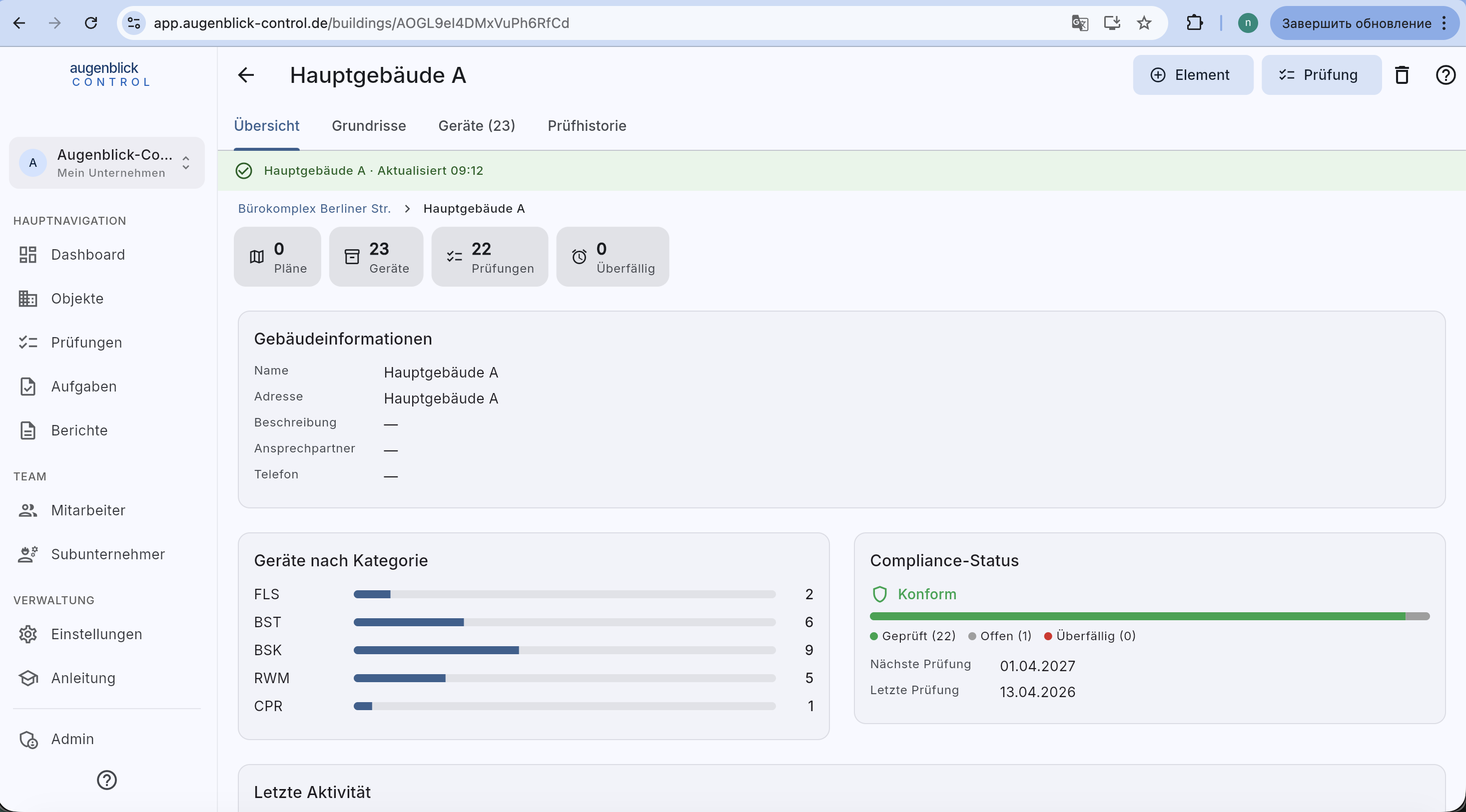
Task: Select the Übersicht tab
Action: [266, 126]
